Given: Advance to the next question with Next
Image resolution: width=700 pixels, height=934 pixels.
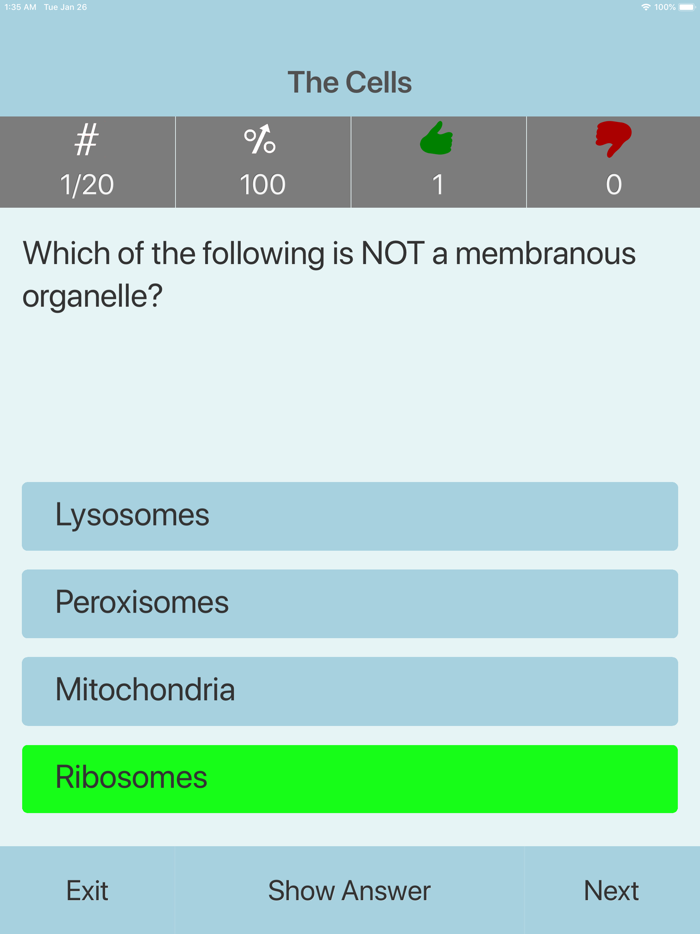Looking at the screenshot, I should (612, 890).
